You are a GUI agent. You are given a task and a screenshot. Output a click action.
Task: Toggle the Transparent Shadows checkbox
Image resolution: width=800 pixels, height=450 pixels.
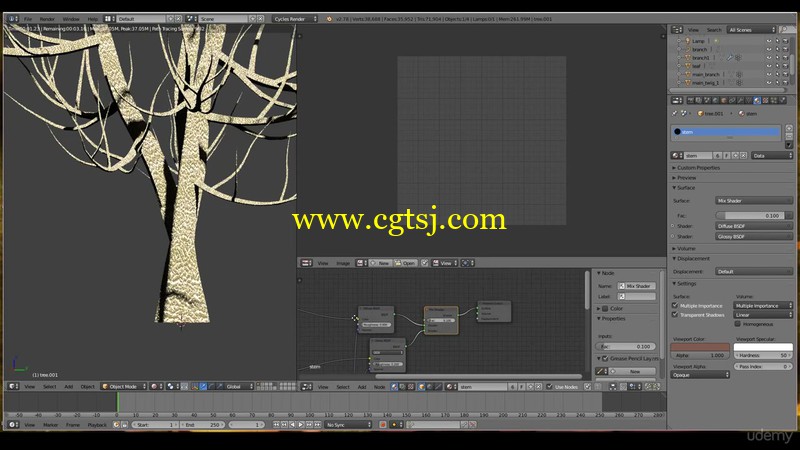[675, 314]
